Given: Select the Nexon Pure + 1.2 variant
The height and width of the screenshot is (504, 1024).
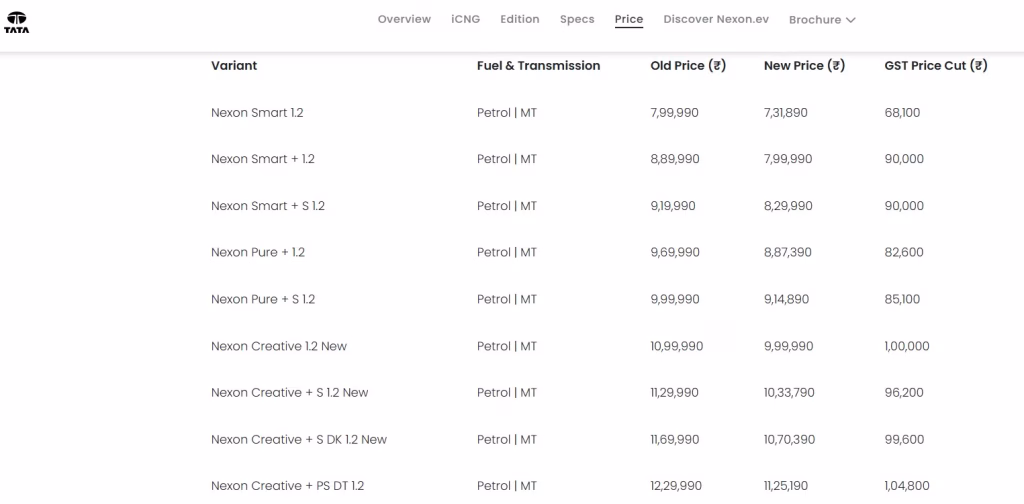Looking at the screenshot, I should [x=258, y=252].
